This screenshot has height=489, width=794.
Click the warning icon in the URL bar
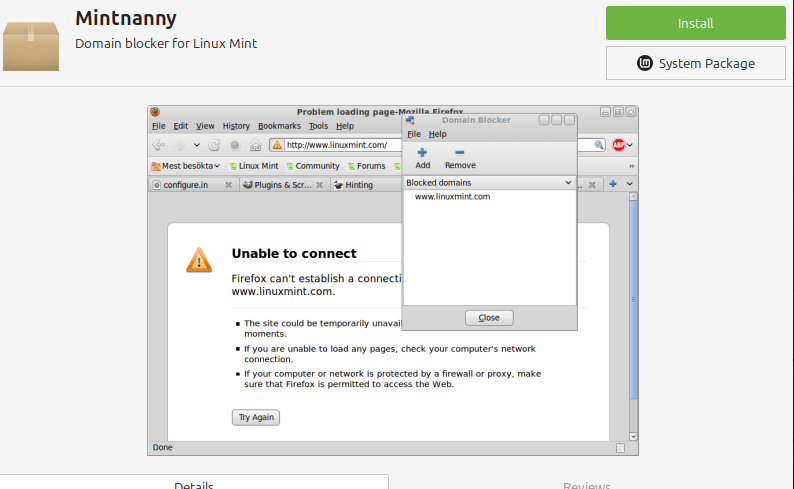(x=277, y=145)
